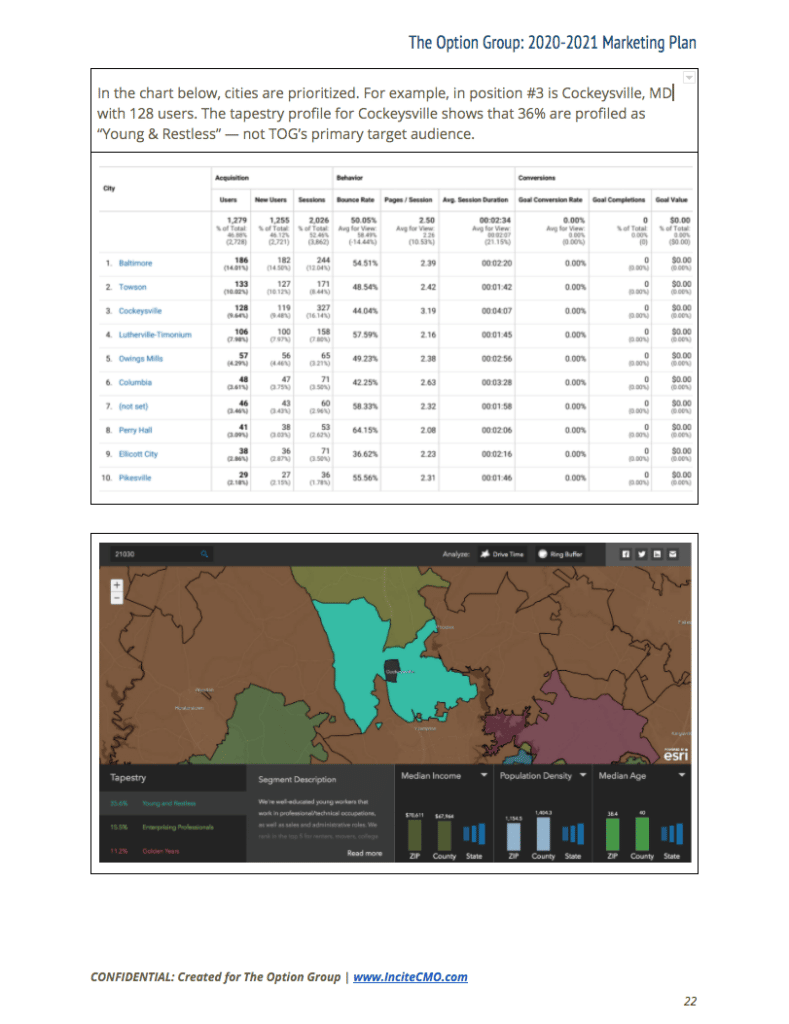
Task: Click the search magnifier icon beside 21030
Action: [x=204, y=554]
